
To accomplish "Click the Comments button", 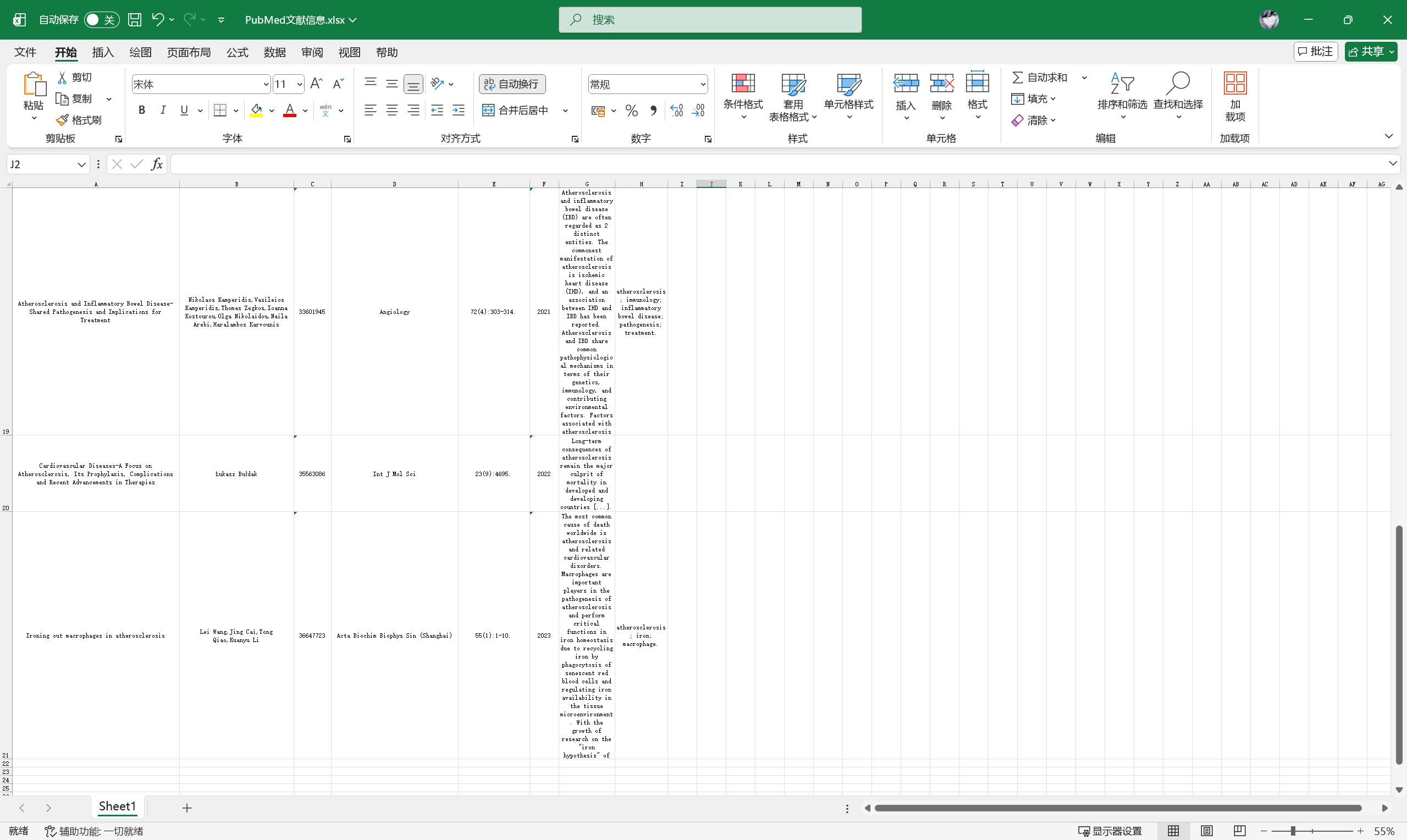I will point(1315,52).
